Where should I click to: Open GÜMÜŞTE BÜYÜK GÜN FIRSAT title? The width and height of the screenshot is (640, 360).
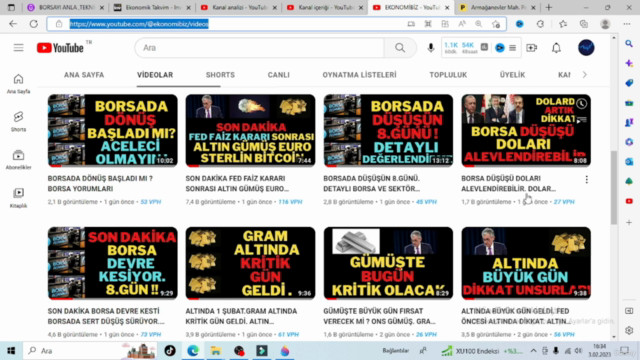coord(379,316)
